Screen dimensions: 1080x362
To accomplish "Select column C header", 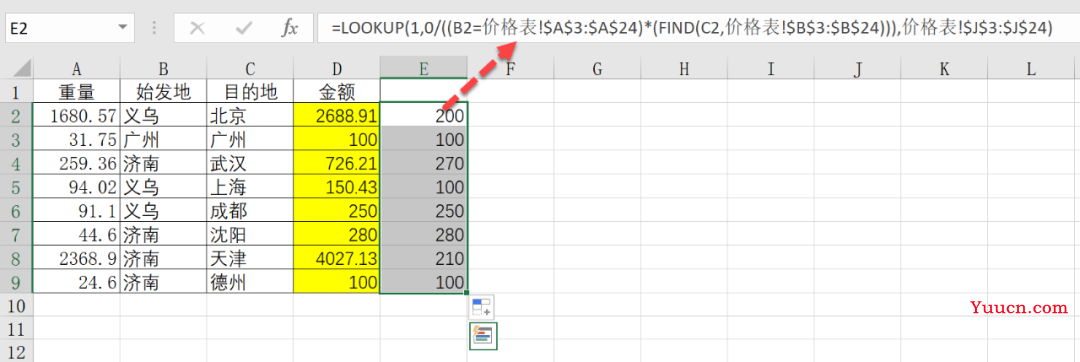I will 250,68.
